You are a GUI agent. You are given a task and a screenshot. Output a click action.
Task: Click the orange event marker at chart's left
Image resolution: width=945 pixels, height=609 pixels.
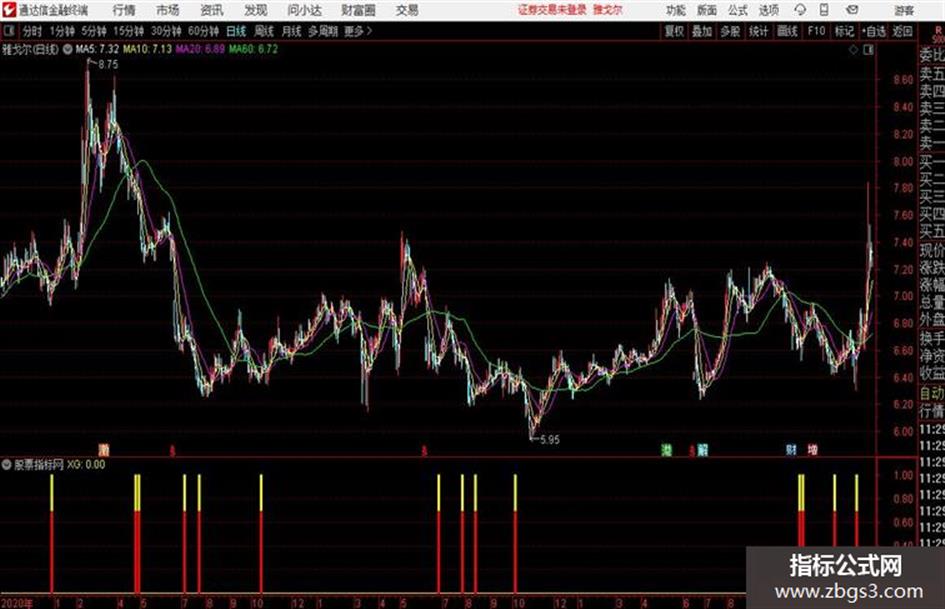(104, 449)
